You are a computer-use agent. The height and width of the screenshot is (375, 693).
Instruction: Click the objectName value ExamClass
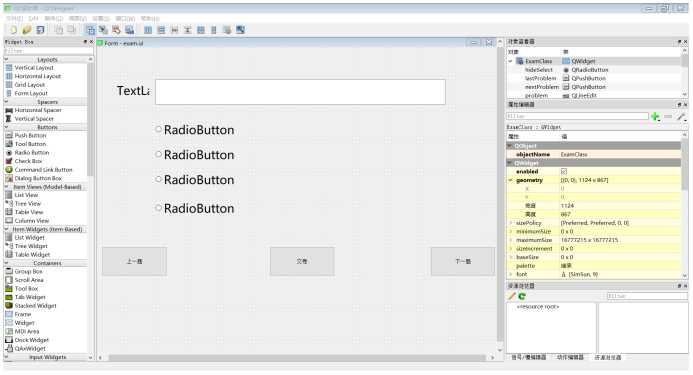pyautogui.click(x=574, y=154)
